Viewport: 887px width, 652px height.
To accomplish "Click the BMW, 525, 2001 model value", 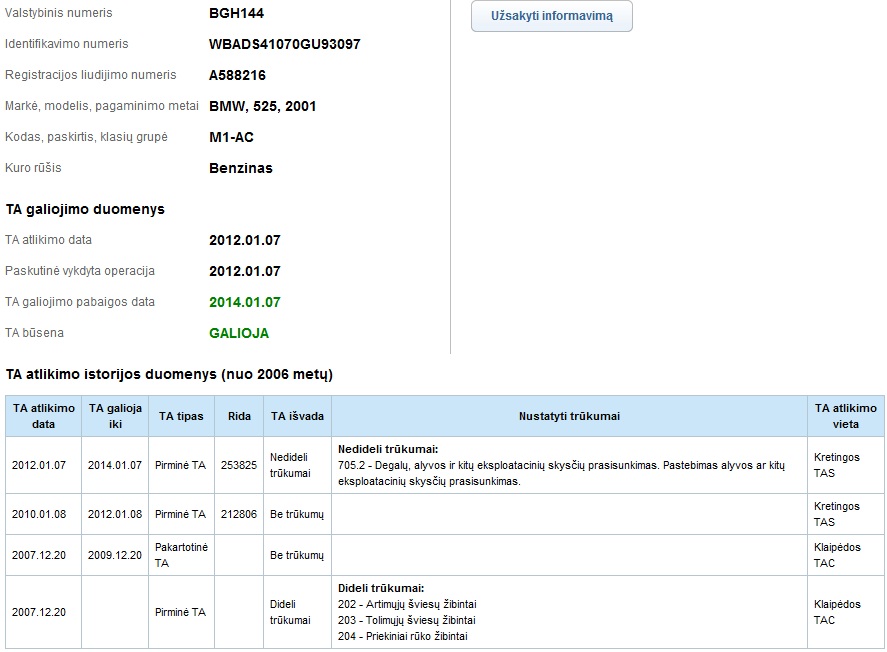I will coord(263,107).
